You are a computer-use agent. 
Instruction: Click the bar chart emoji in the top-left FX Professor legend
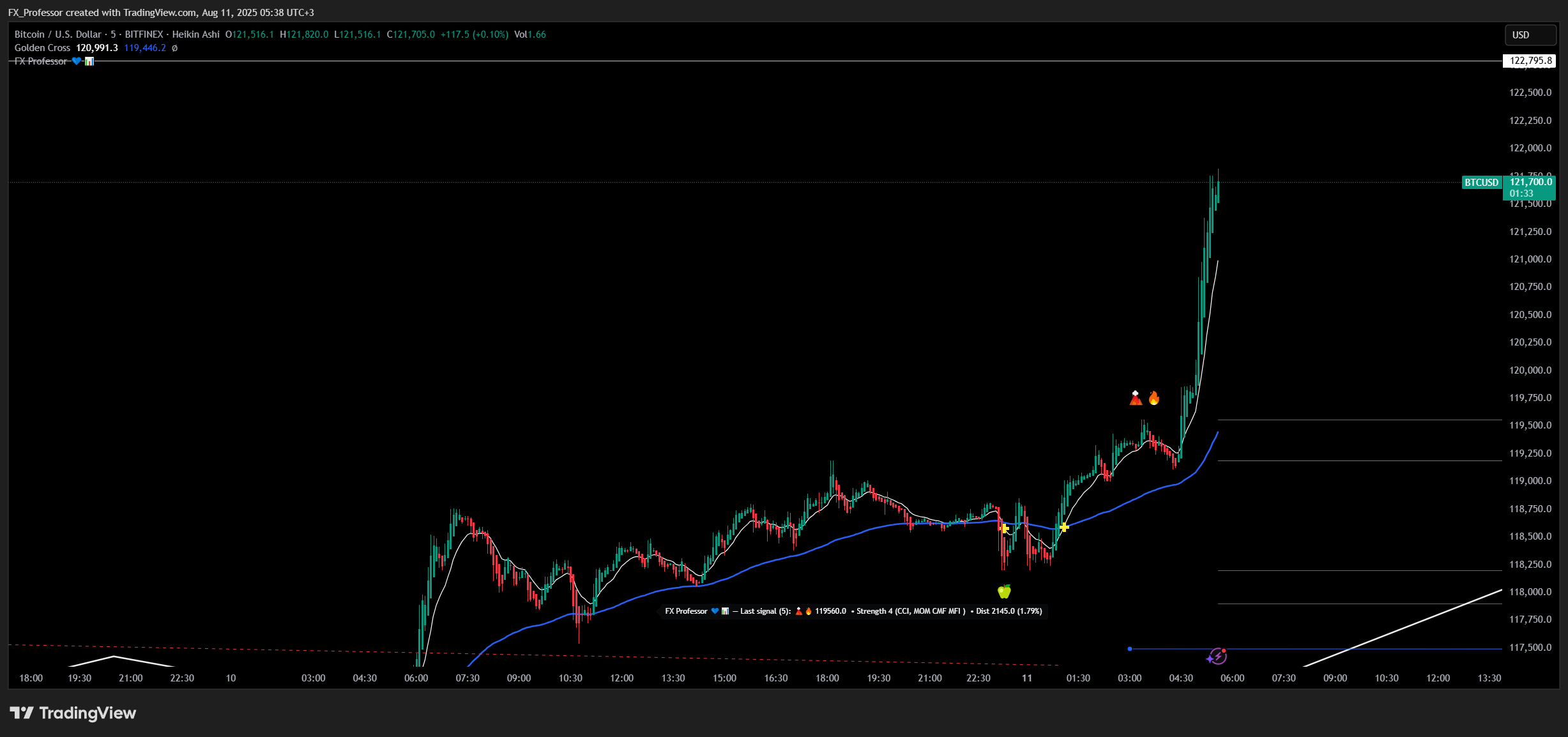coord(89,61)
